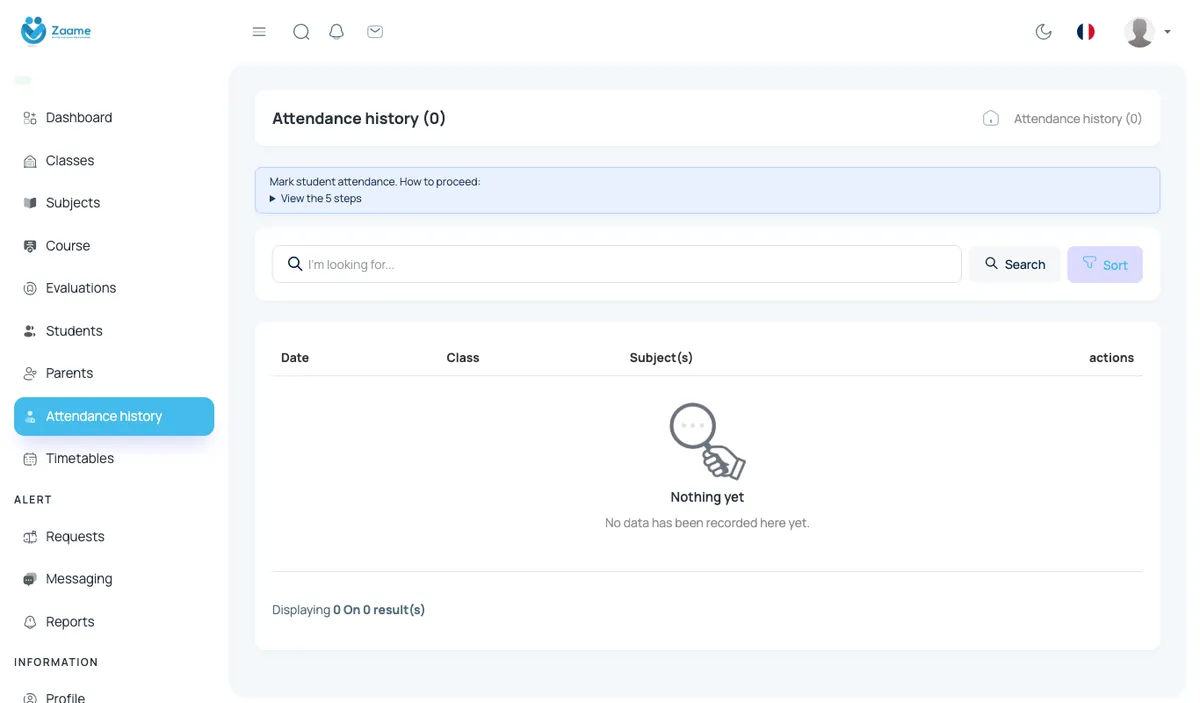Image resolution: width=1200 pixels, height=703 pixels.
Task: Click the Attendance history (0) breadcrumb link
Action: click(x=1078, y=119)
